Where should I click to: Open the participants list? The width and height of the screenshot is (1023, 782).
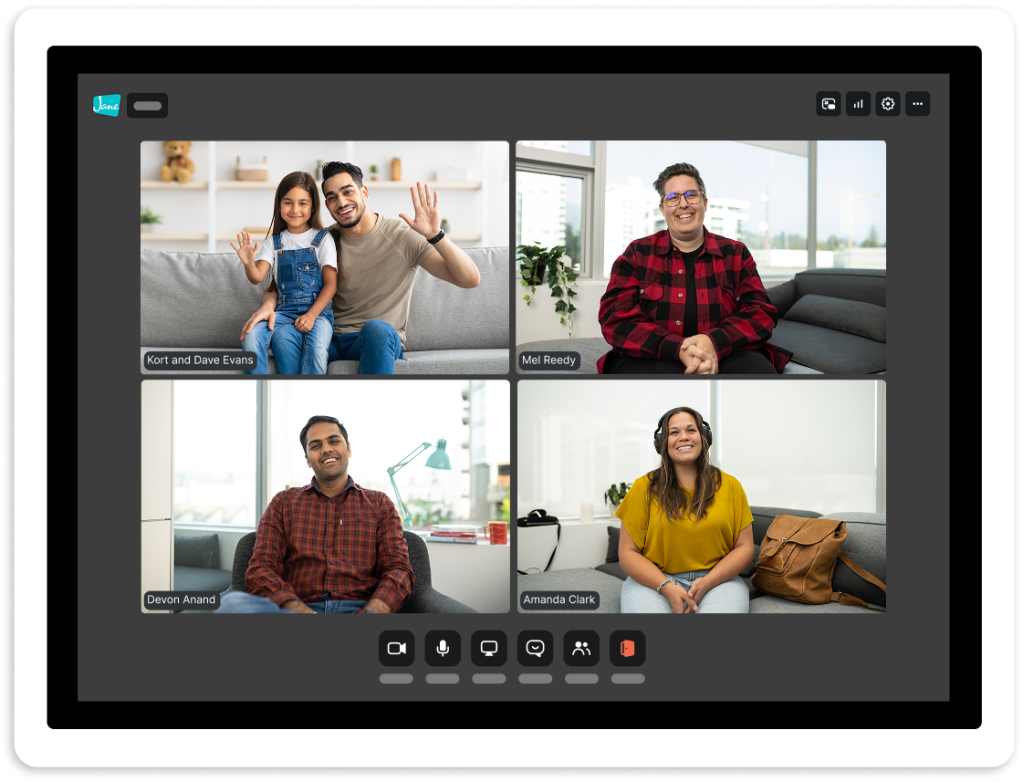click(x=581, y=648)
